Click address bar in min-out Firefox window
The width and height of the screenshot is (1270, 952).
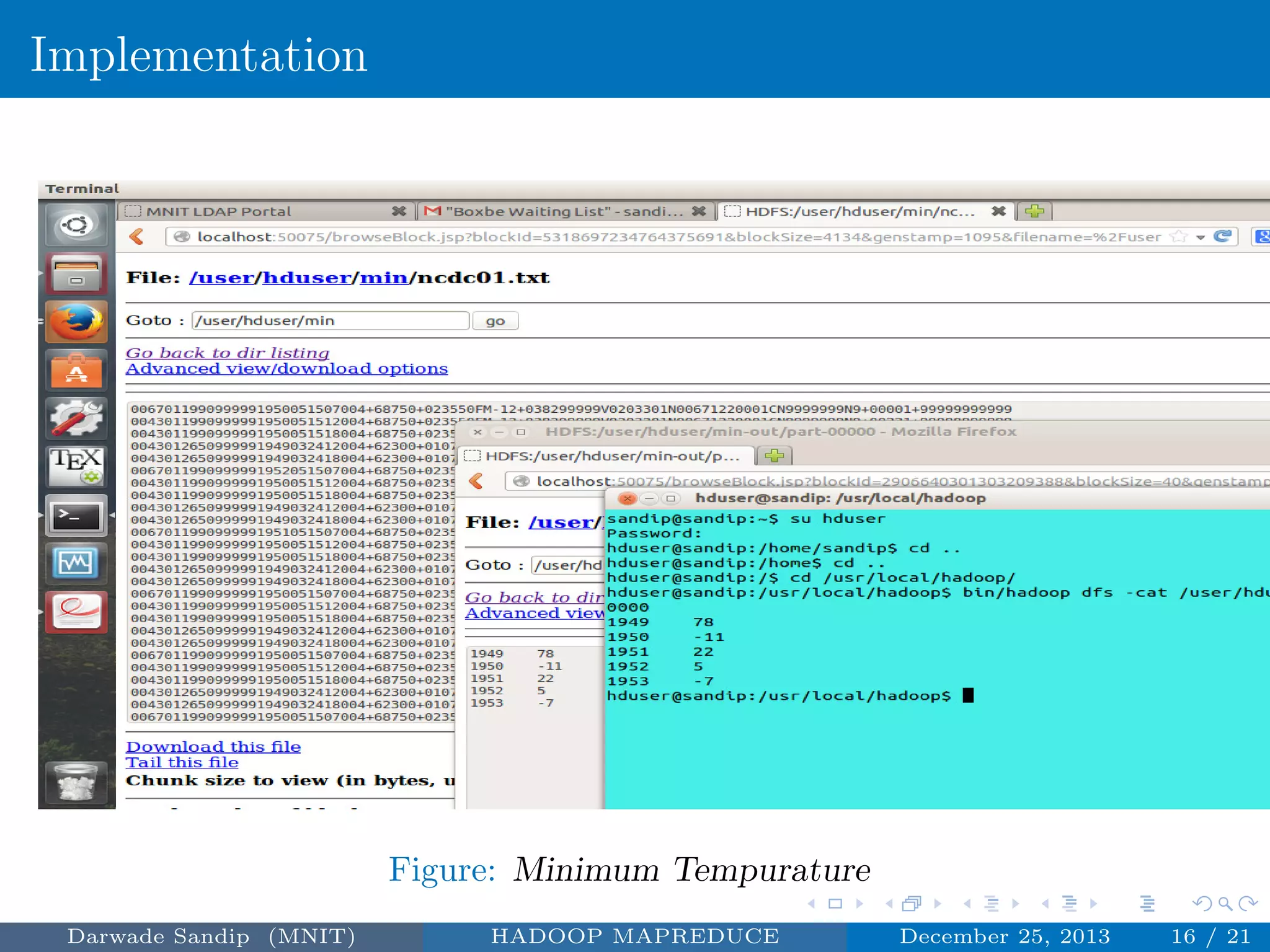888,481
